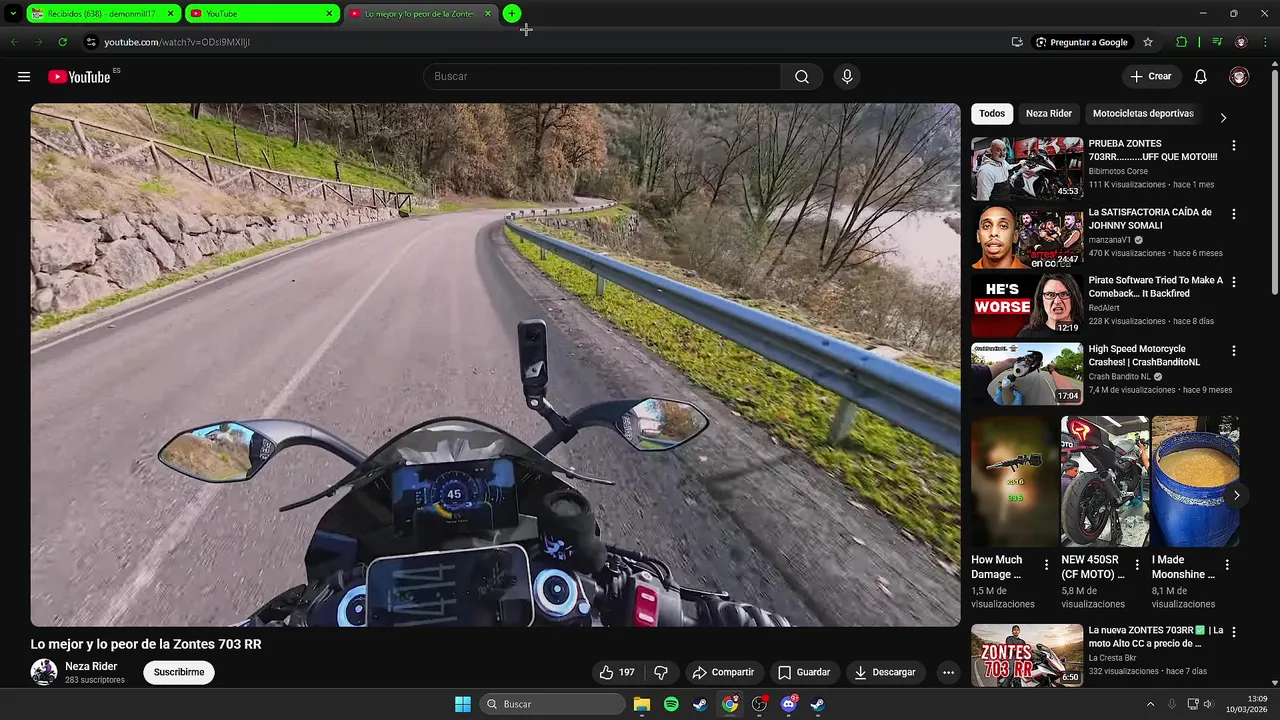Open Neza Rider channel avatar
The image size is (1280, 720).
pos(43,672)
